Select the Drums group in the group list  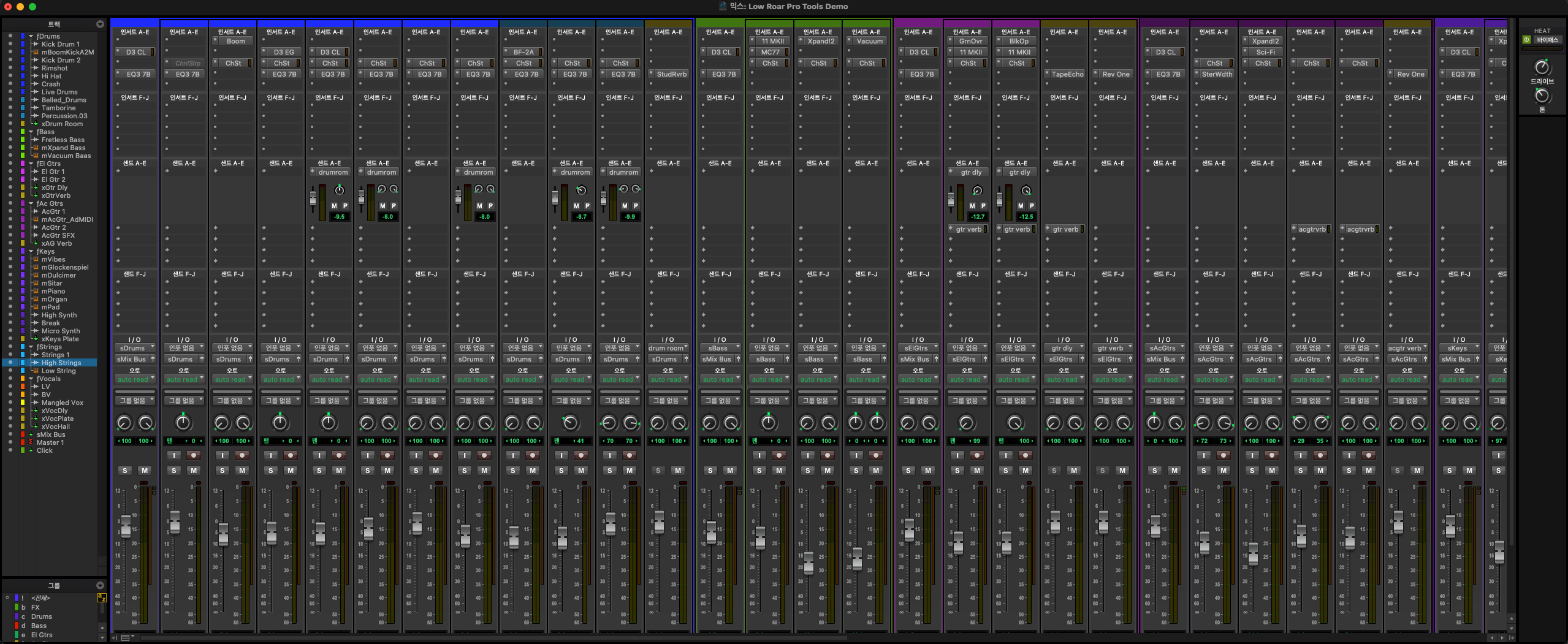tap(42, 616)
